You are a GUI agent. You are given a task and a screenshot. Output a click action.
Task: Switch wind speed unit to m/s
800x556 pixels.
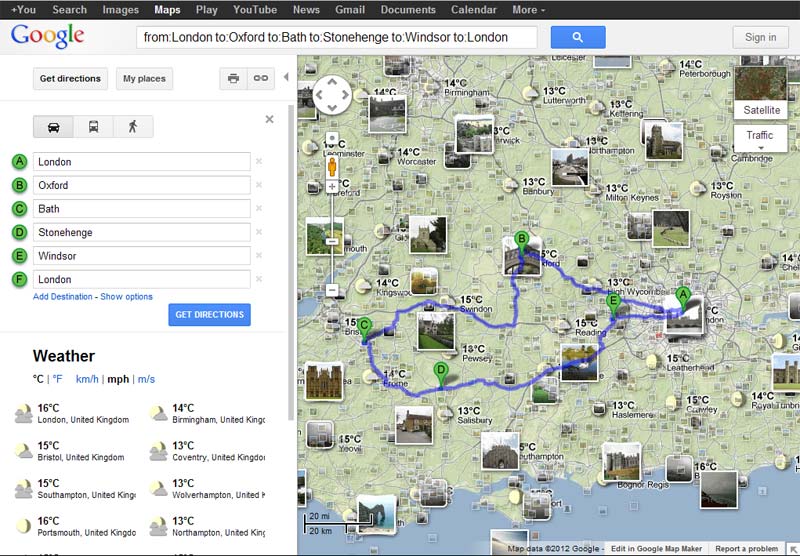point(146,379)
